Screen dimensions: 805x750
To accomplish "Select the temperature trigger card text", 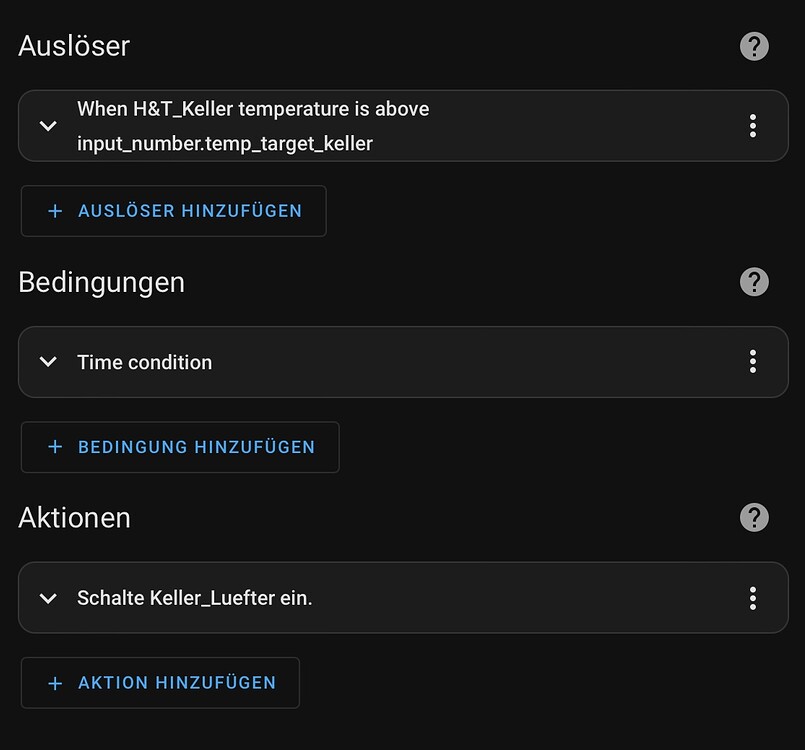I will click(x=253, y=125).
